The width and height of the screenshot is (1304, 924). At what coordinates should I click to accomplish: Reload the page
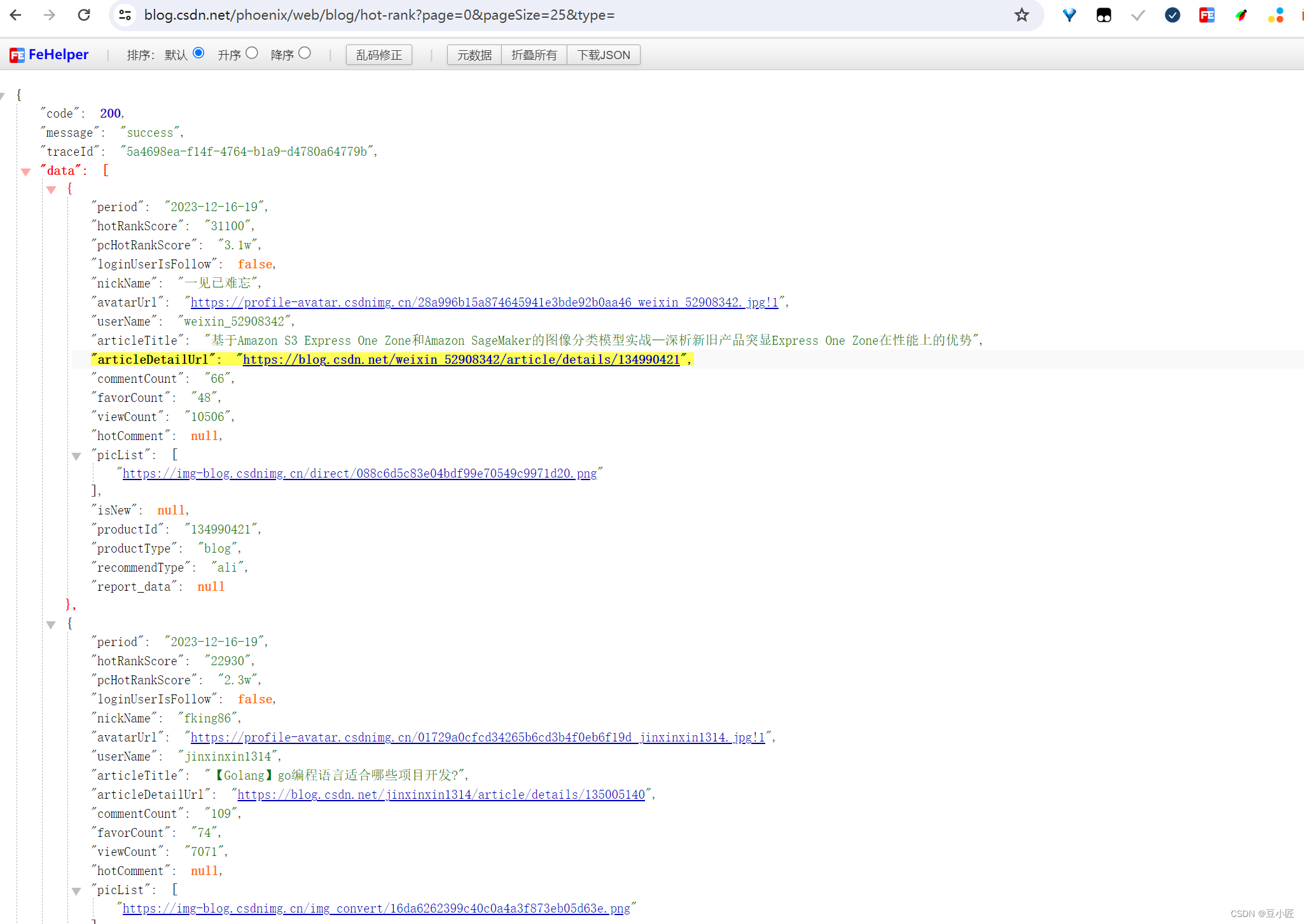point(84,15)
